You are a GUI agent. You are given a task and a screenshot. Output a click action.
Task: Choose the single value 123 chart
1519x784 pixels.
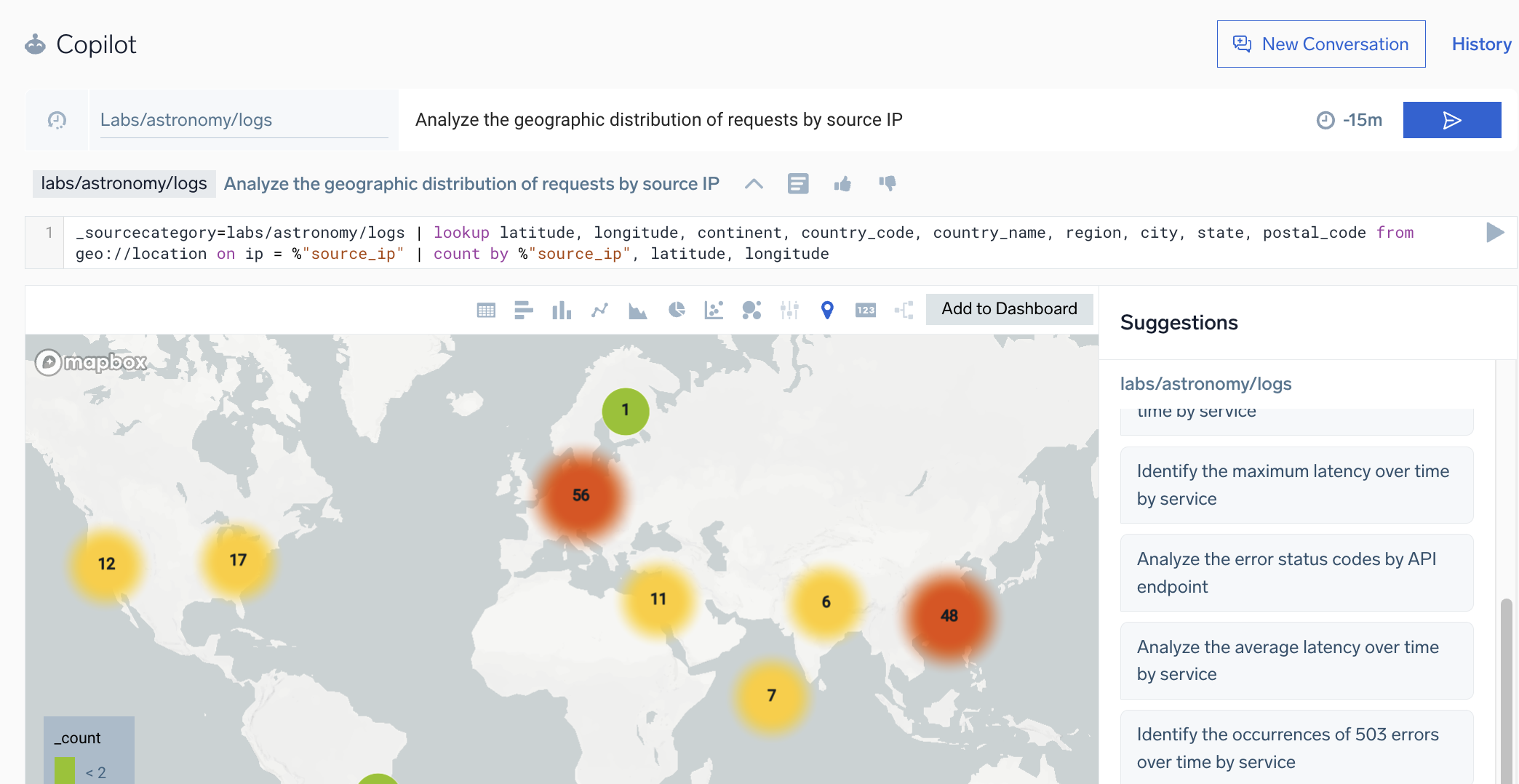(x=866, y=311)
